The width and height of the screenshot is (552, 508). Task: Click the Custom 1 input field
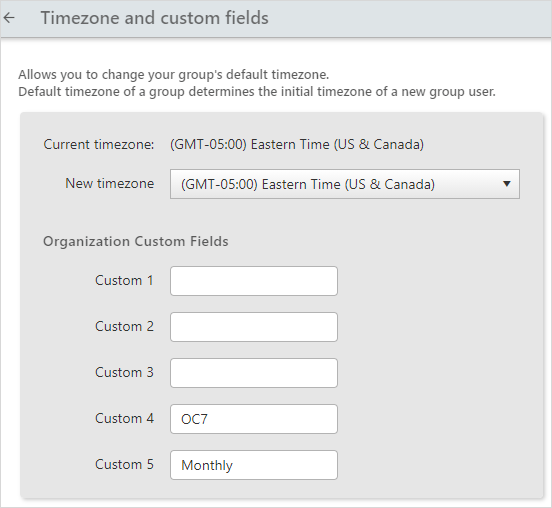tap(254, 281)
